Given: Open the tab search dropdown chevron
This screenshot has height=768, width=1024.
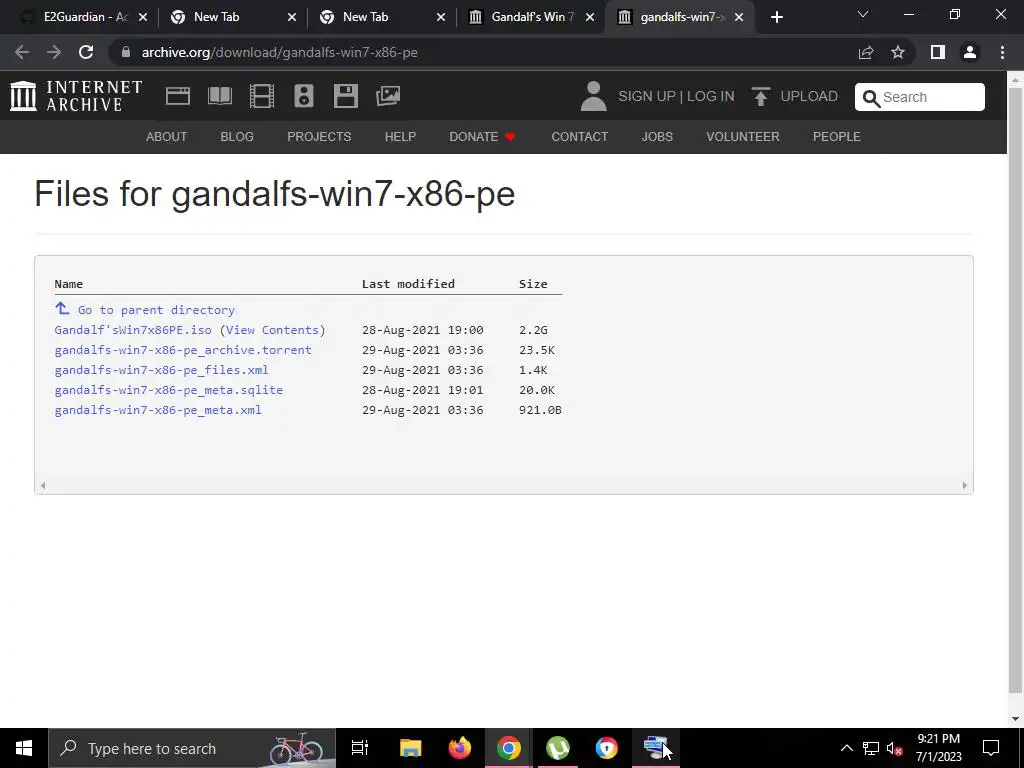Looking at the screenshot, I should coord(863,14).
